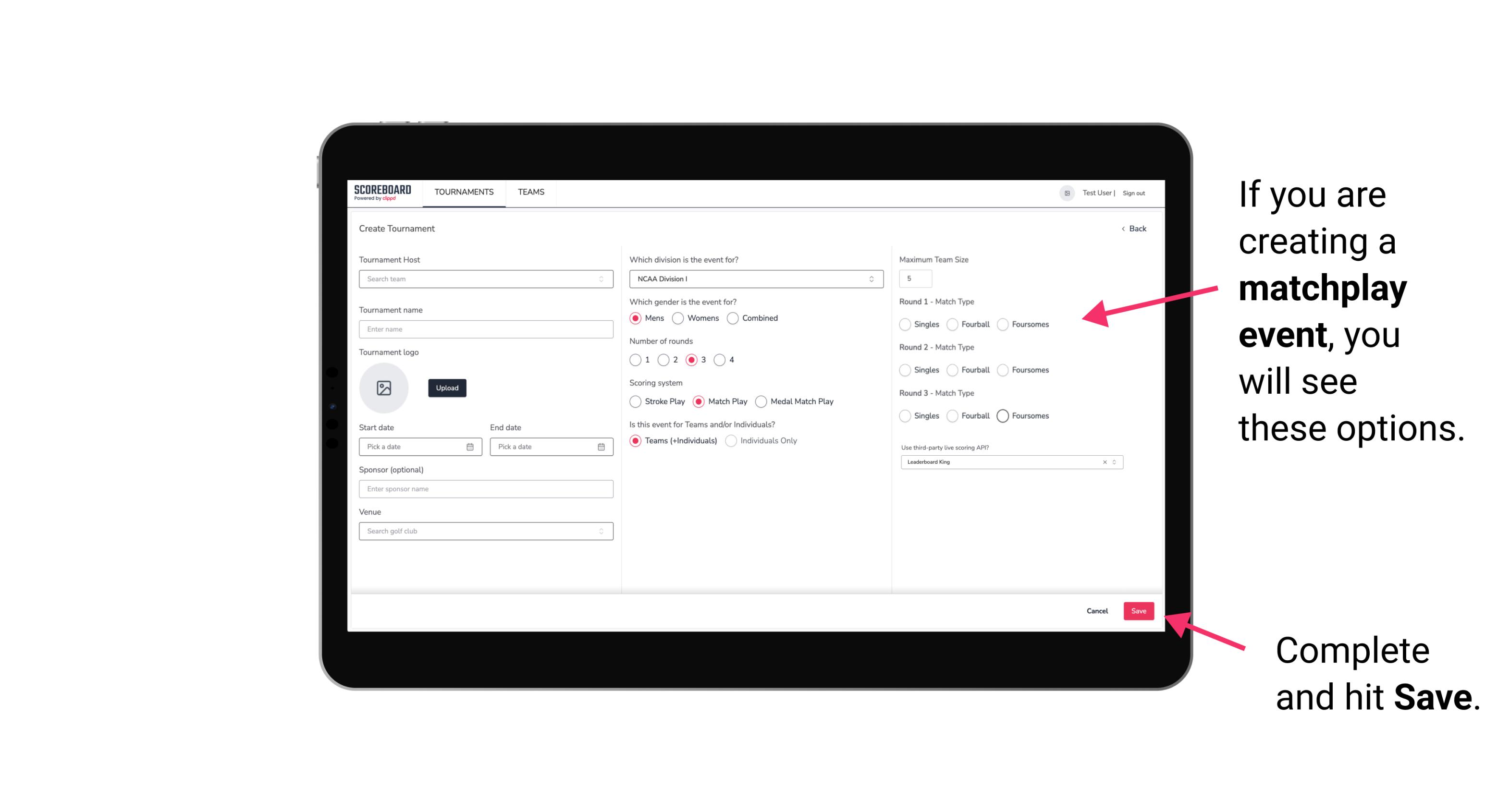Expand the third-party live scoring API dropdown
Viewport: 1510px width, 812px height.
pyautogui.click(x=1114, y=461)
